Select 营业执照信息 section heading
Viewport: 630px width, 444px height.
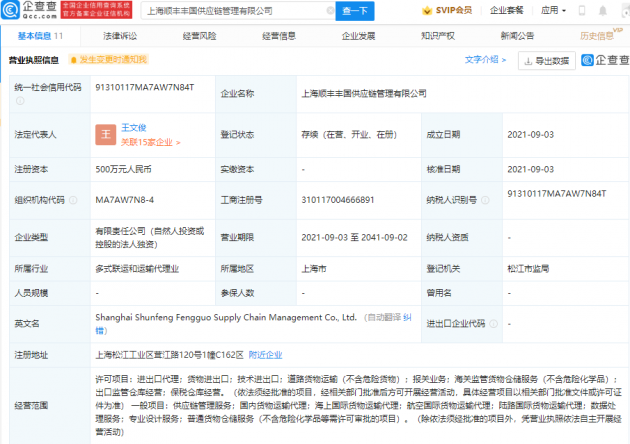point(34,60)
